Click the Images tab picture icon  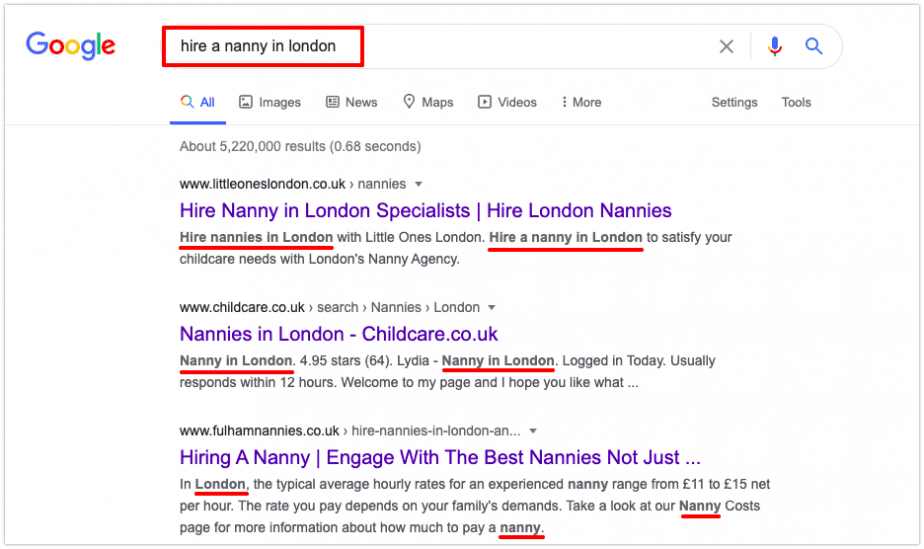click(x=246, y=102)
